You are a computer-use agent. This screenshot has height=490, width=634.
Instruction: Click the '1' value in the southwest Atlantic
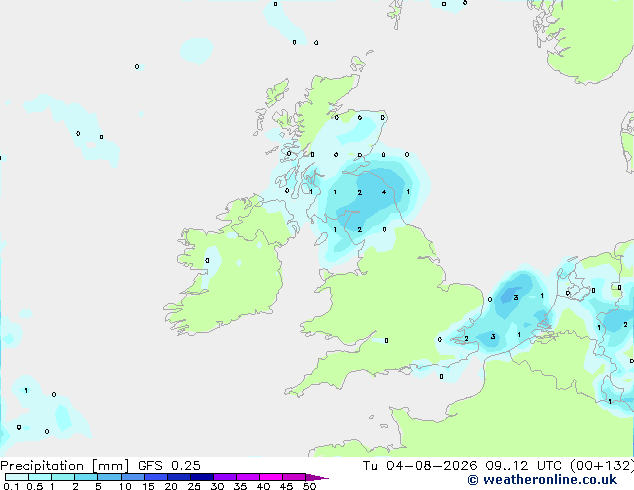(x=26, y=391)
